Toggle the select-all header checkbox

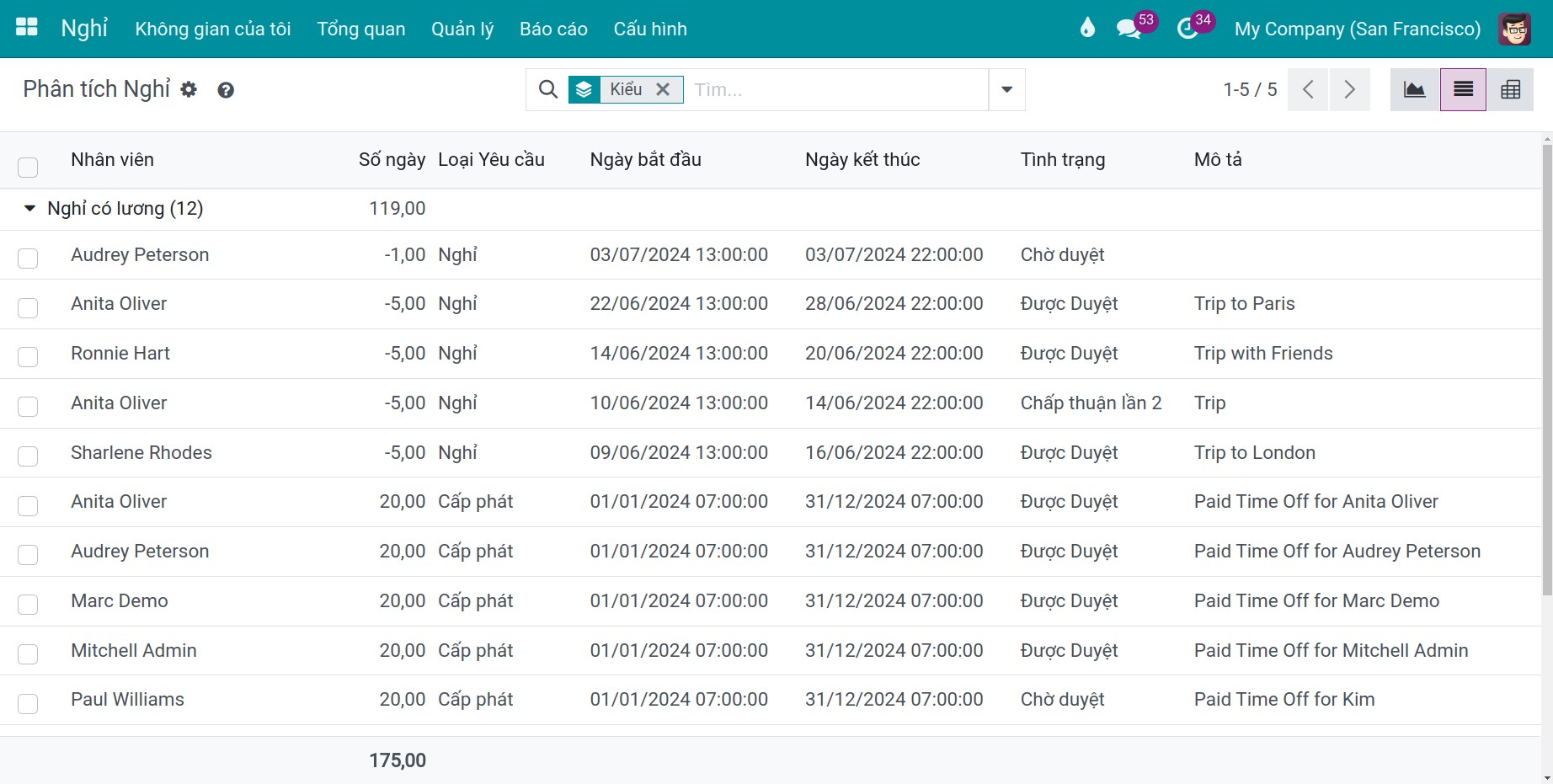coord(28,167)
